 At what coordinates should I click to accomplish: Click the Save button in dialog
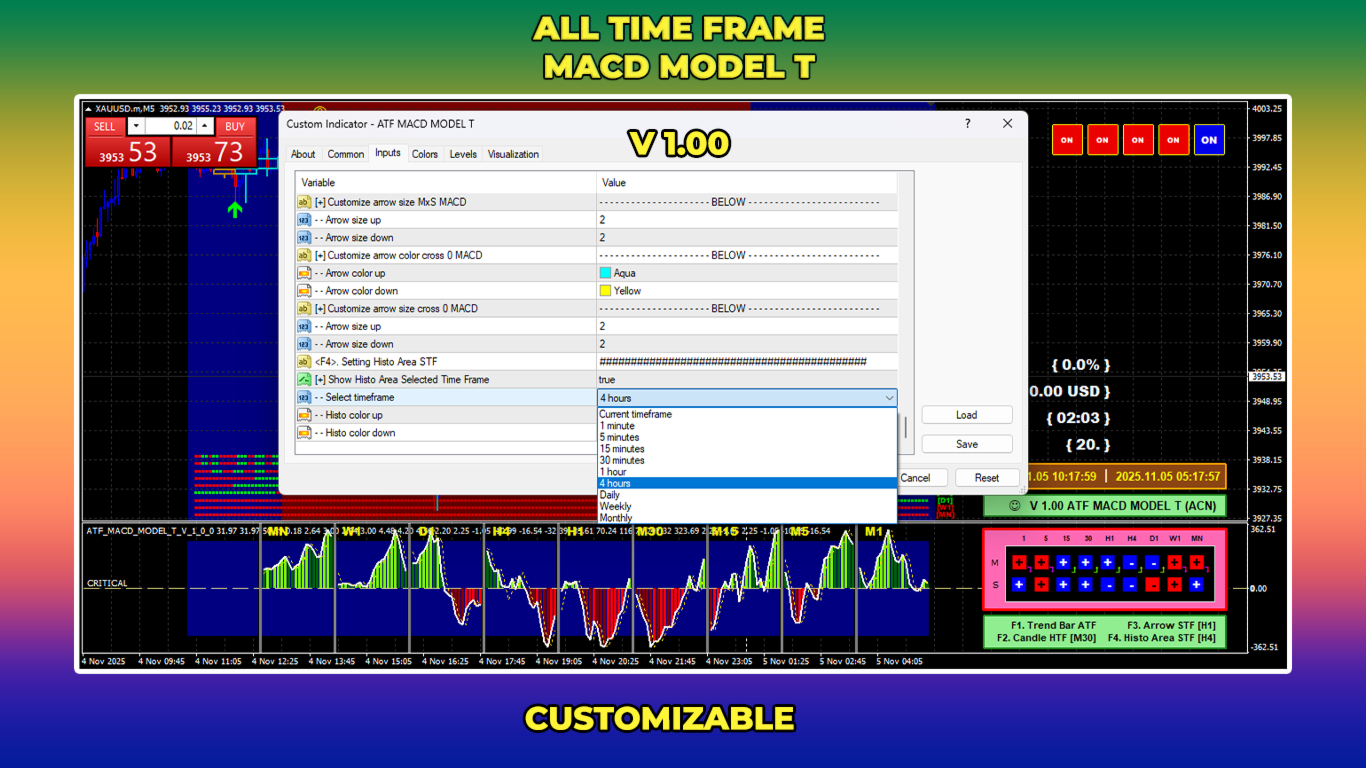[x=967, y=444]
